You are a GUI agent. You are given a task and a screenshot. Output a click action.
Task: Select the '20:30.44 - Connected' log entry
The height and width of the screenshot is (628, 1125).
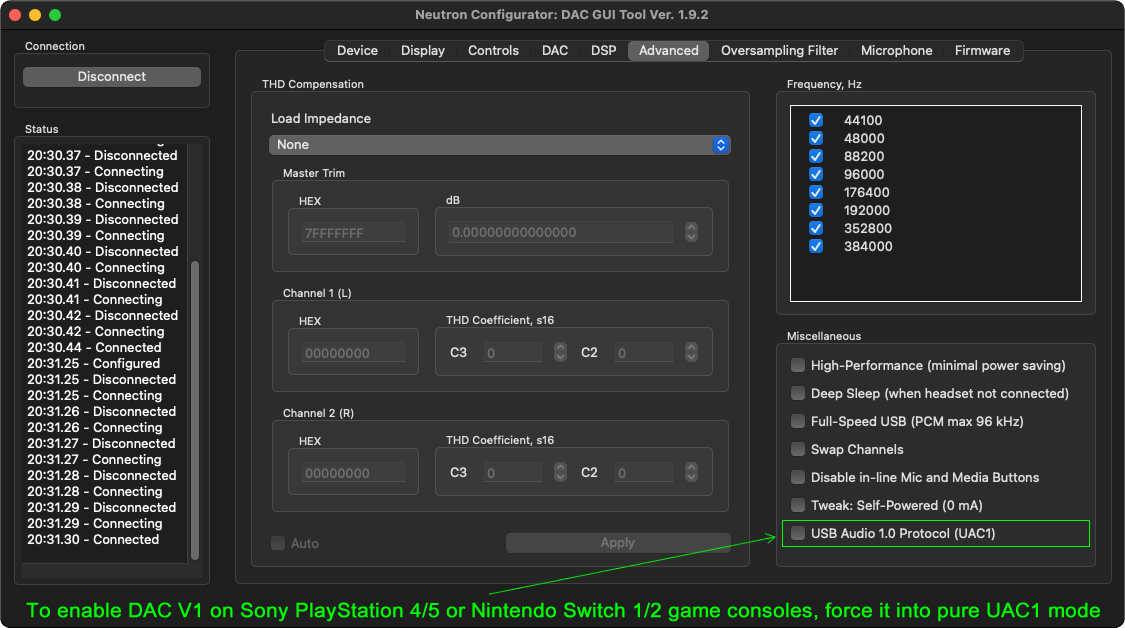pyautogui.click(x=94, y=347)
